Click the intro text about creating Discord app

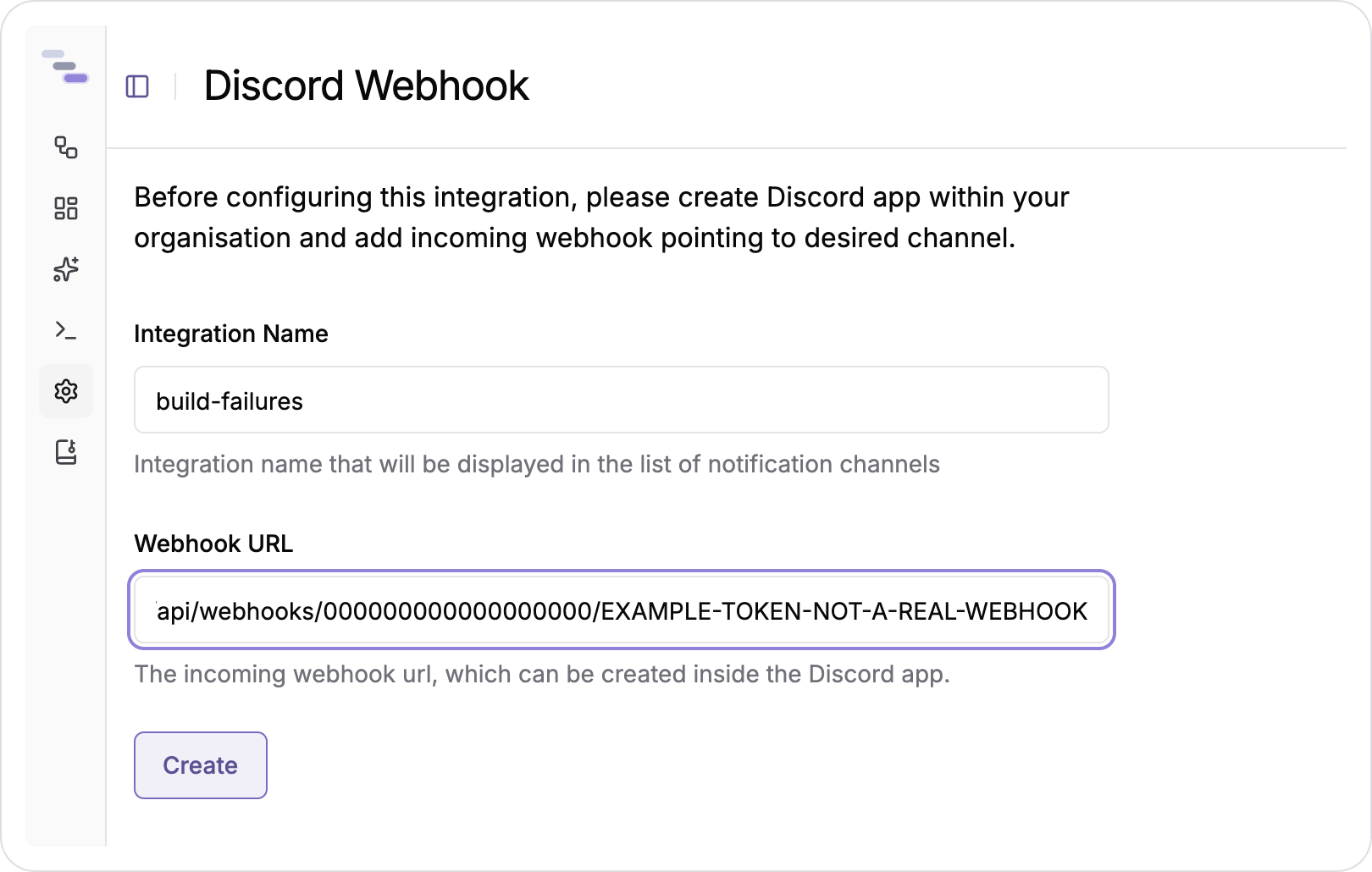601,218
